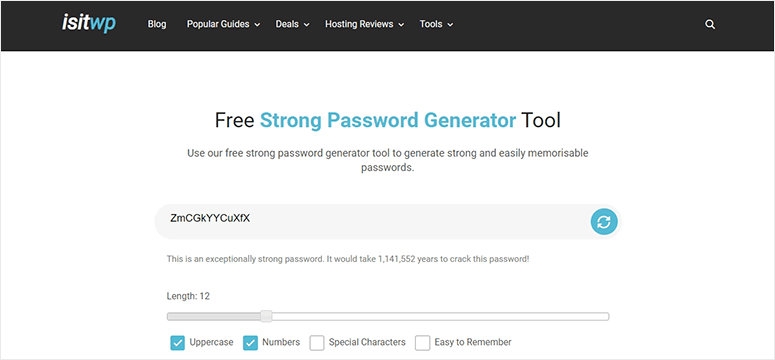Click the 'Length: 12' label
Screen dimensions: 775x360
pos(188,296)
